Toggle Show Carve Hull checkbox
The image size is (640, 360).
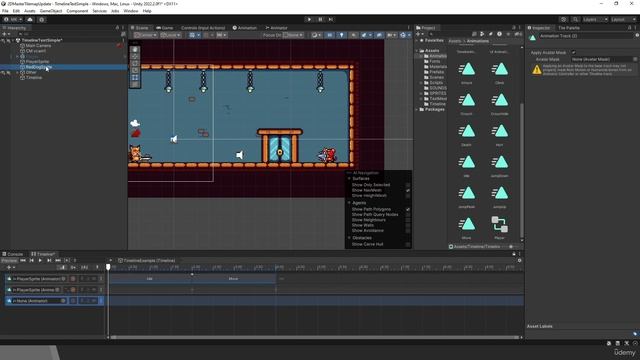408,244
